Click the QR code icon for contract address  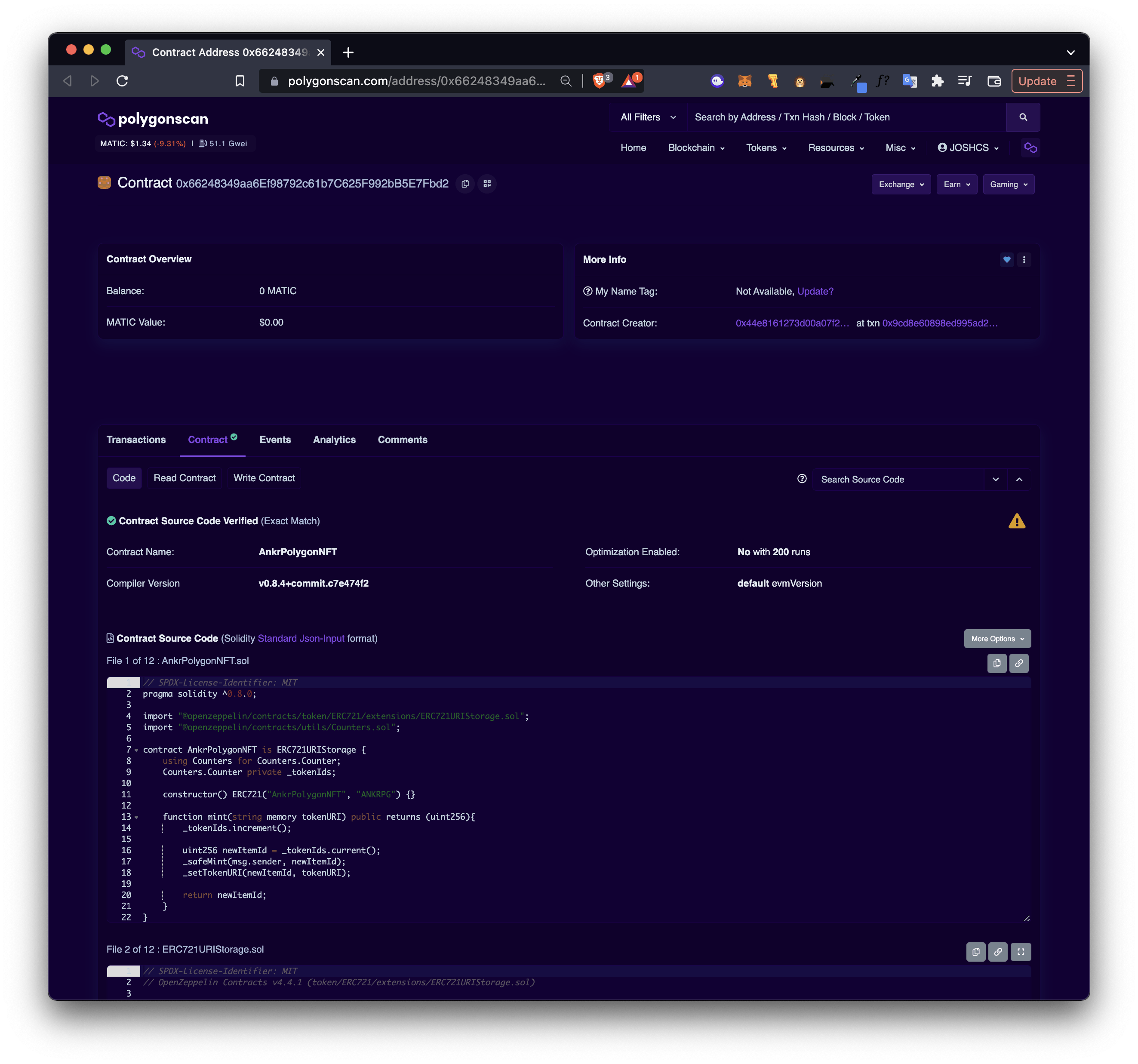pyautogui.click(x=489, y=183)
